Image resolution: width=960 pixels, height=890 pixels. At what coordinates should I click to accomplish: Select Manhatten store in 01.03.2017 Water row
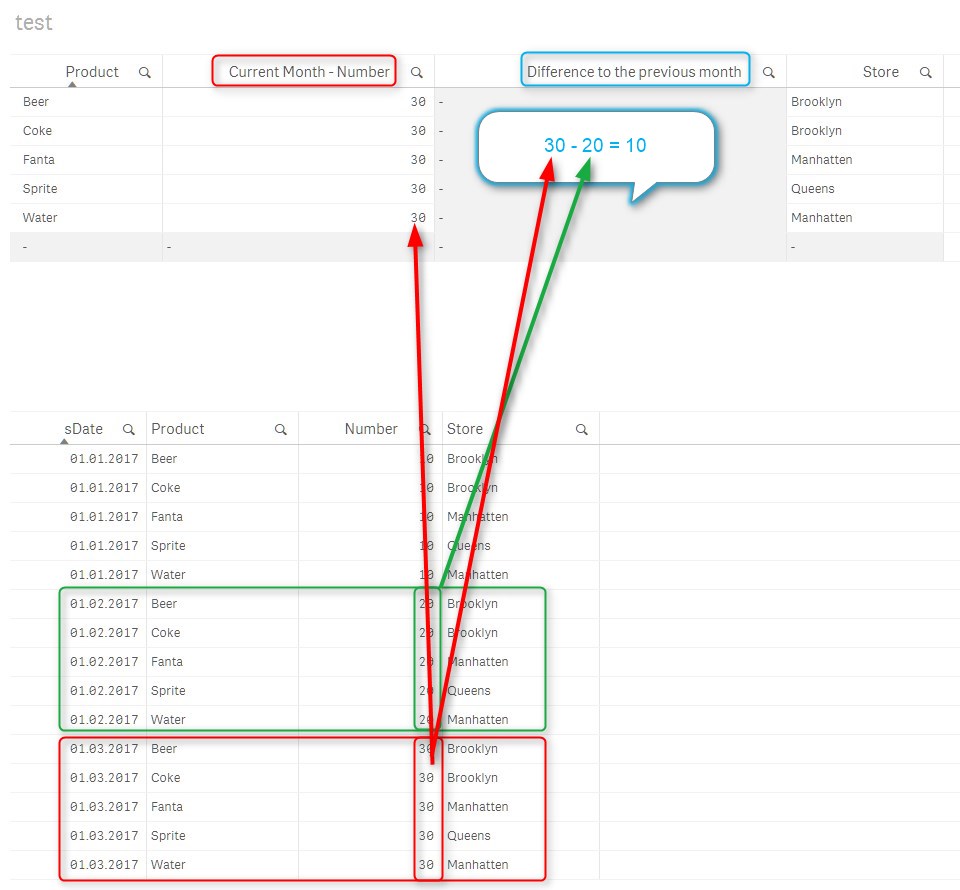pos(478,864)
